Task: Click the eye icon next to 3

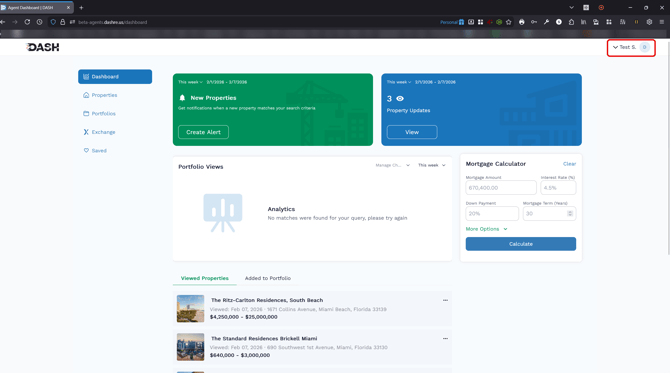Action: [x=400, y=99]
